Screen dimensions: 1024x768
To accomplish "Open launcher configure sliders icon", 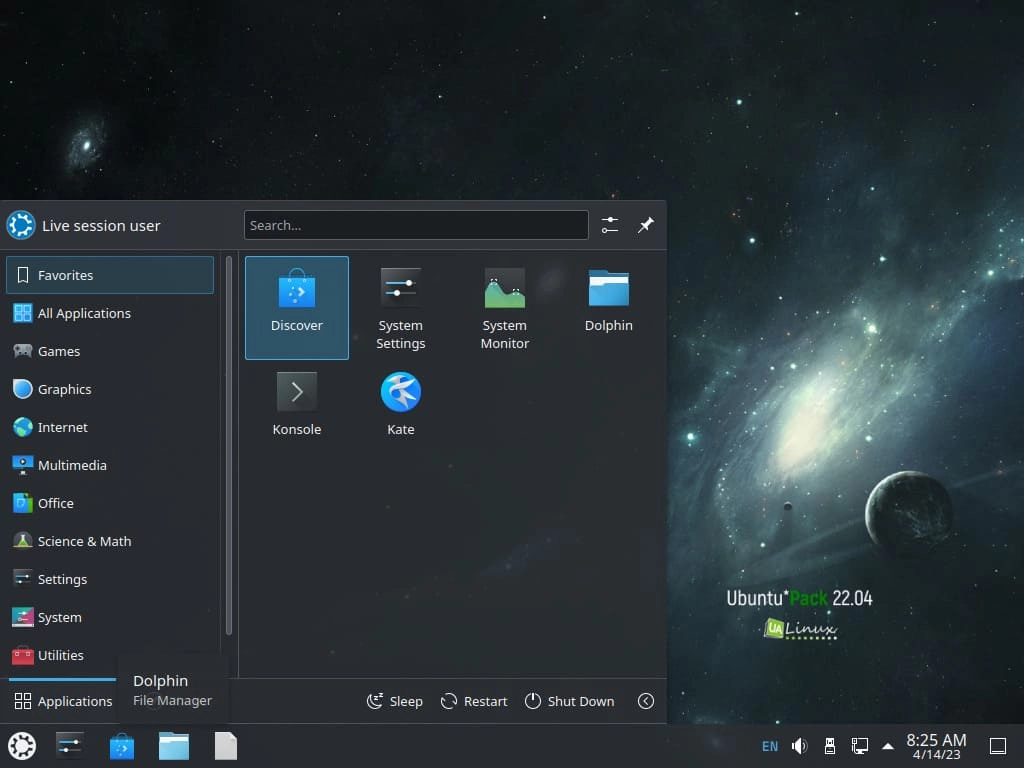I will (609, 225).
